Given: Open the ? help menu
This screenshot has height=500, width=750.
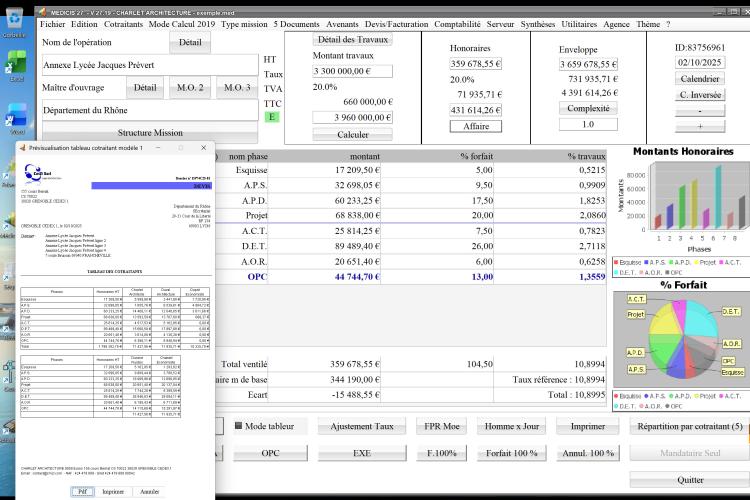Looking at the screenshot, I should tap(668, 24).
